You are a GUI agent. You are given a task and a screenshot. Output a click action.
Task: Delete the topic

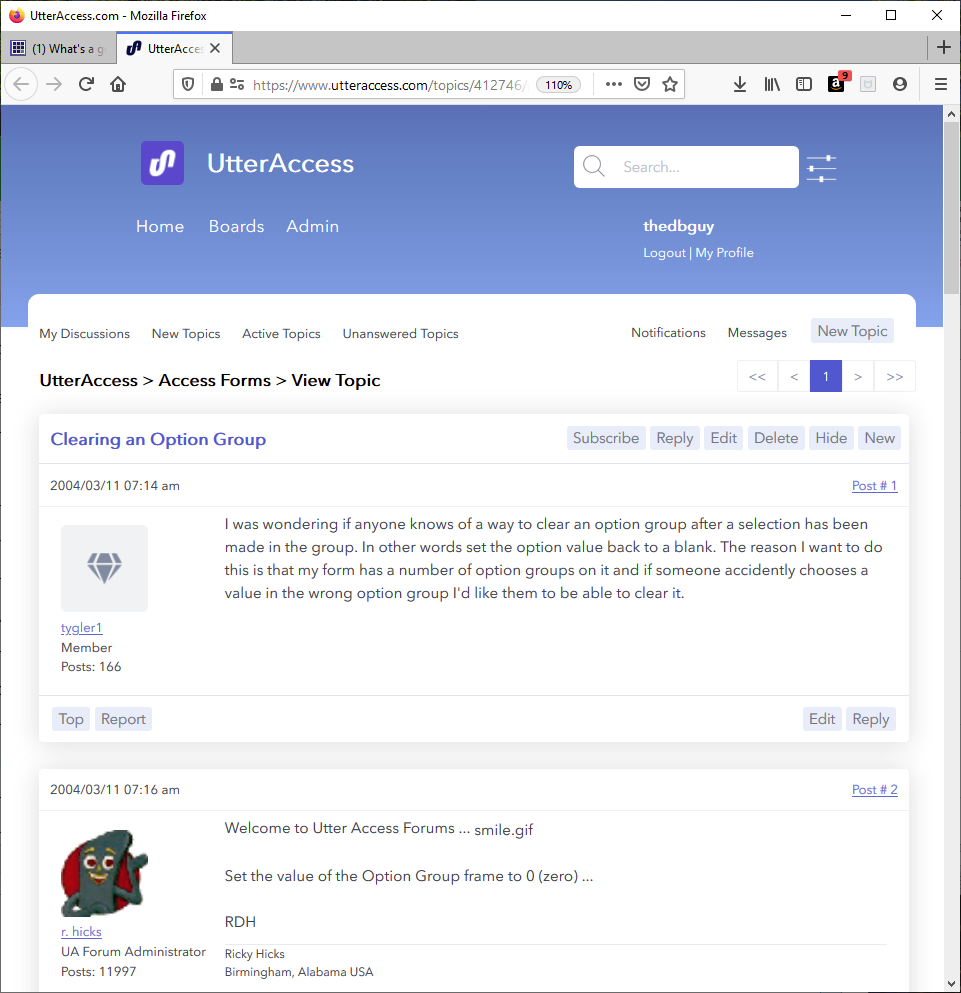[775, 438]
